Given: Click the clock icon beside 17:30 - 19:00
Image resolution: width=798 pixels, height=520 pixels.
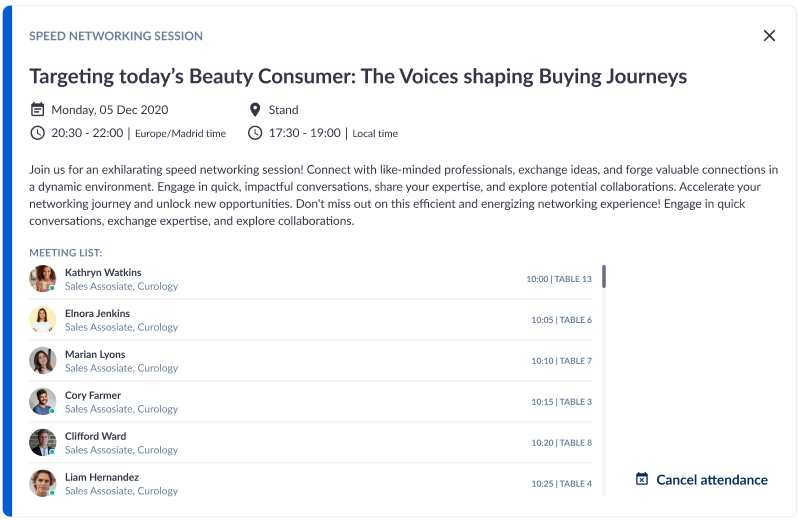Looking at the screenshot, I should pyautogui.click(x=255, y=133).
